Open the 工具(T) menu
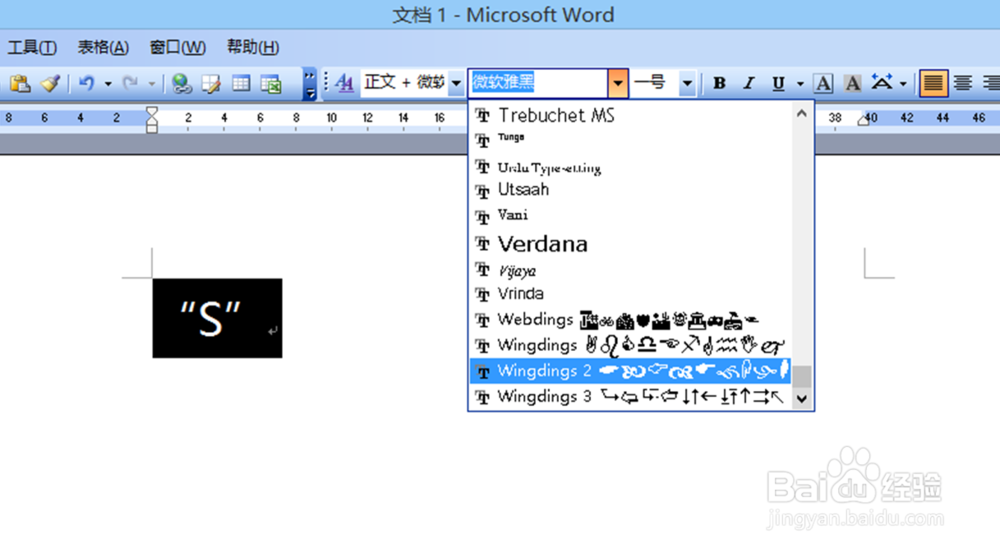 (32, 47)
